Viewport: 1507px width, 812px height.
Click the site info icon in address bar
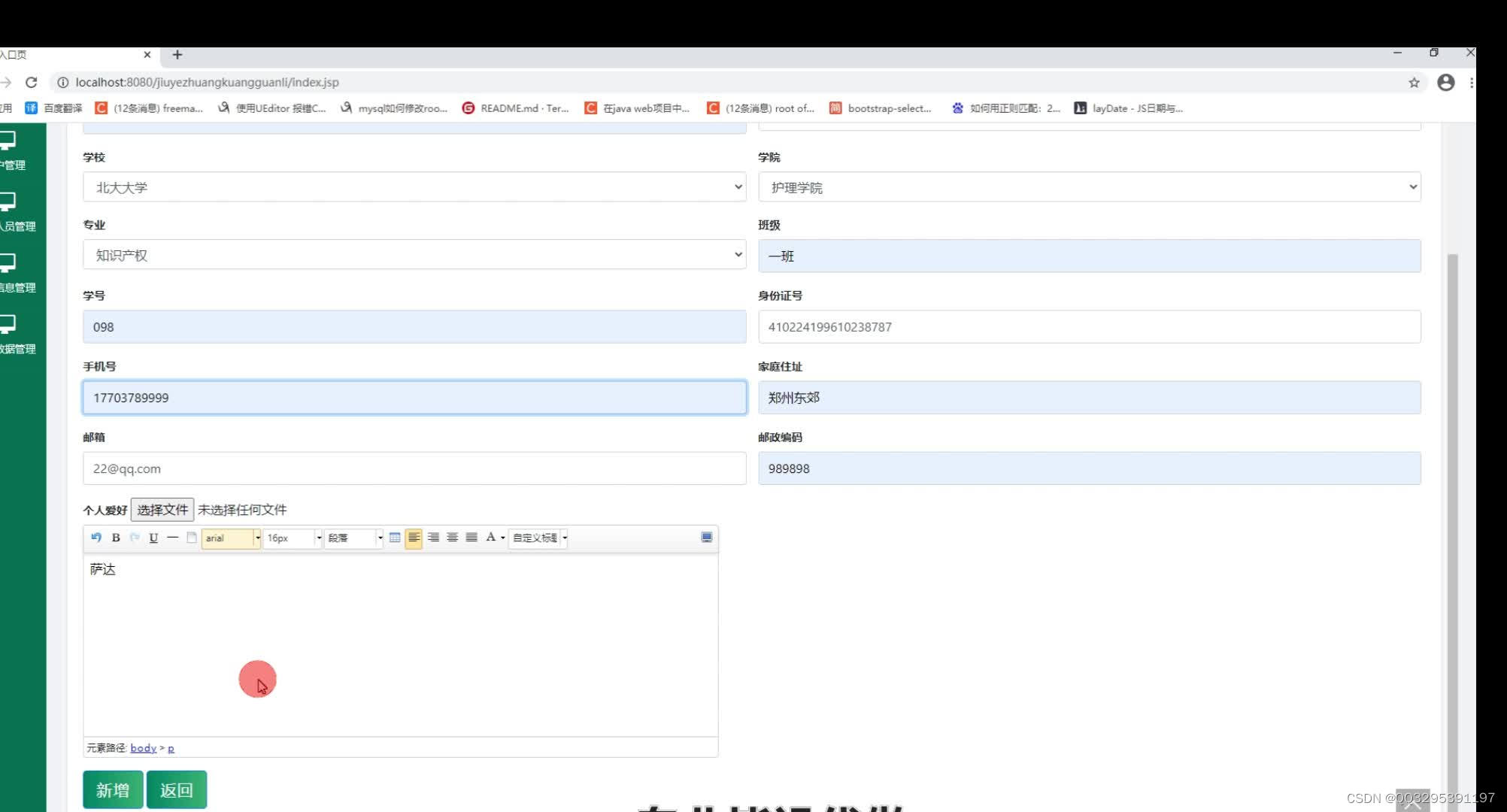pyautogui.click(x=63, y=82)
